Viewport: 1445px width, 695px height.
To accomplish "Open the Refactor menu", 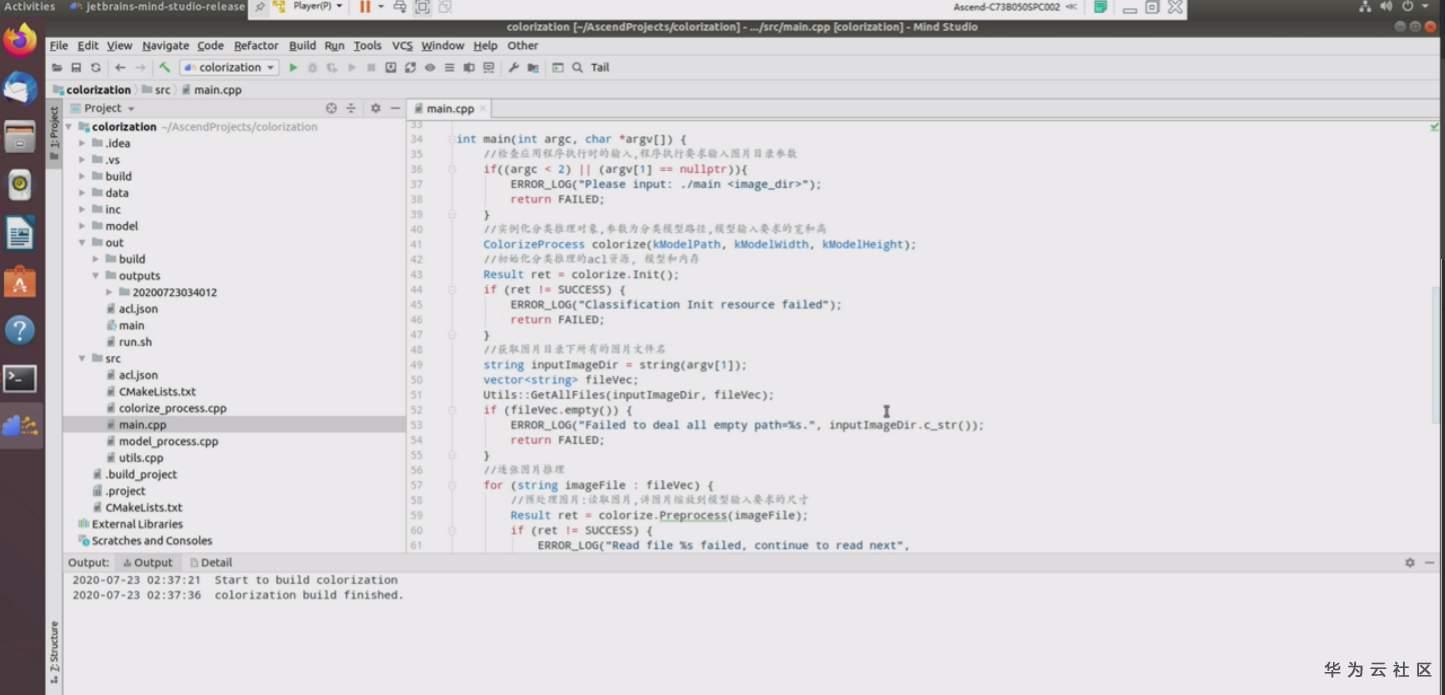I will (256, 46).
